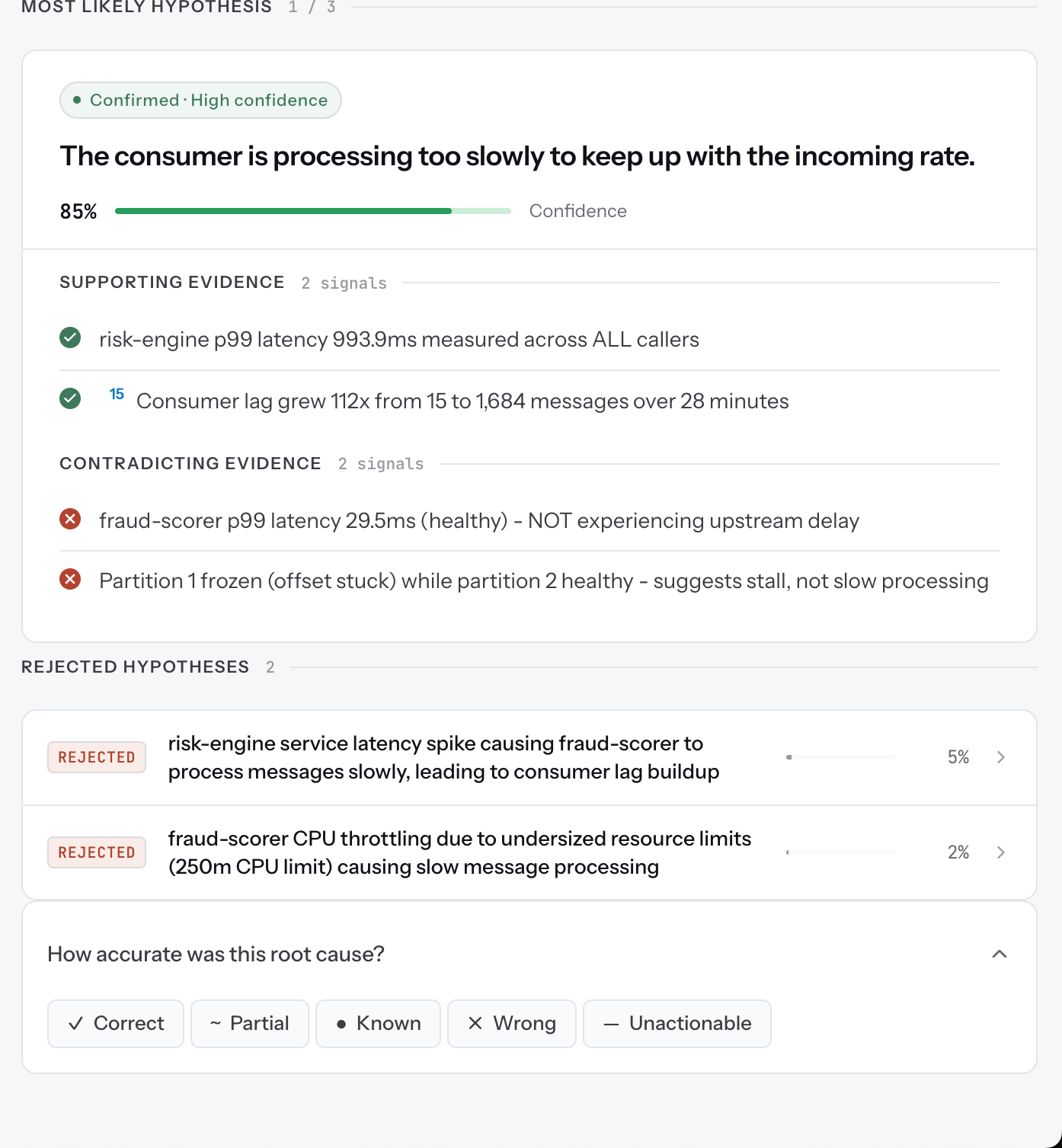This screenshot has width=1062, height=1148.
Task: Click the 2% confidence bar
Action: [x=841, y=852]
